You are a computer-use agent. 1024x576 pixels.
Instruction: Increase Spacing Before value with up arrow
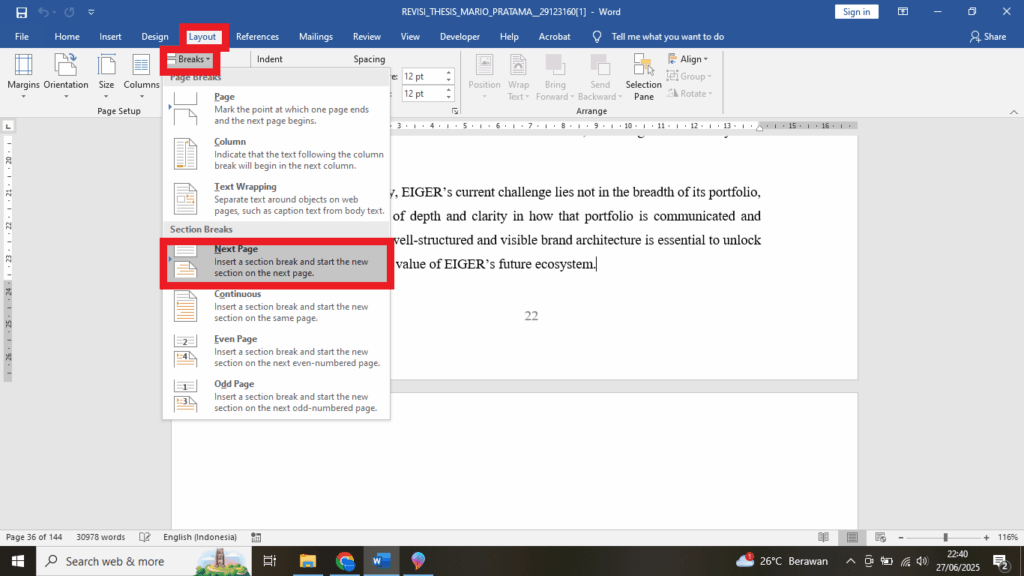[449, 73]
